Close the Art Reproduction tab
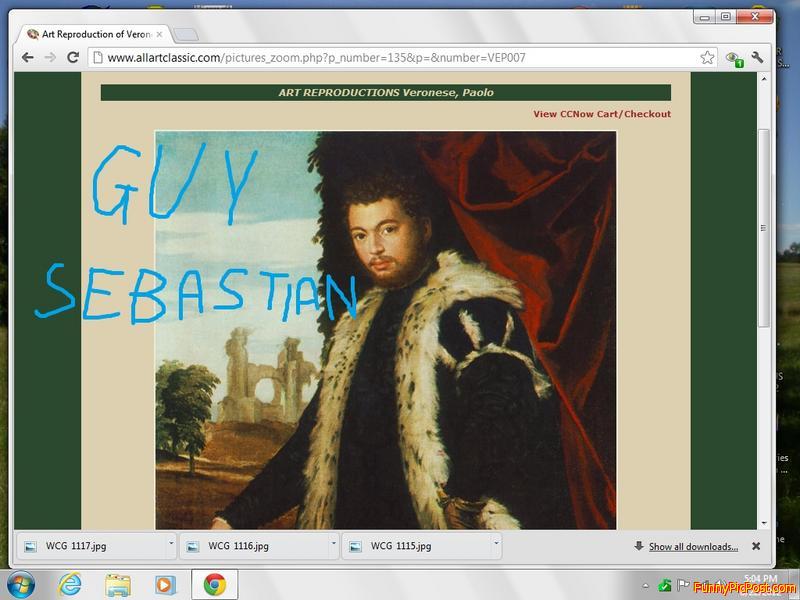This screenshot has height=600, width=800. point(159,35)
